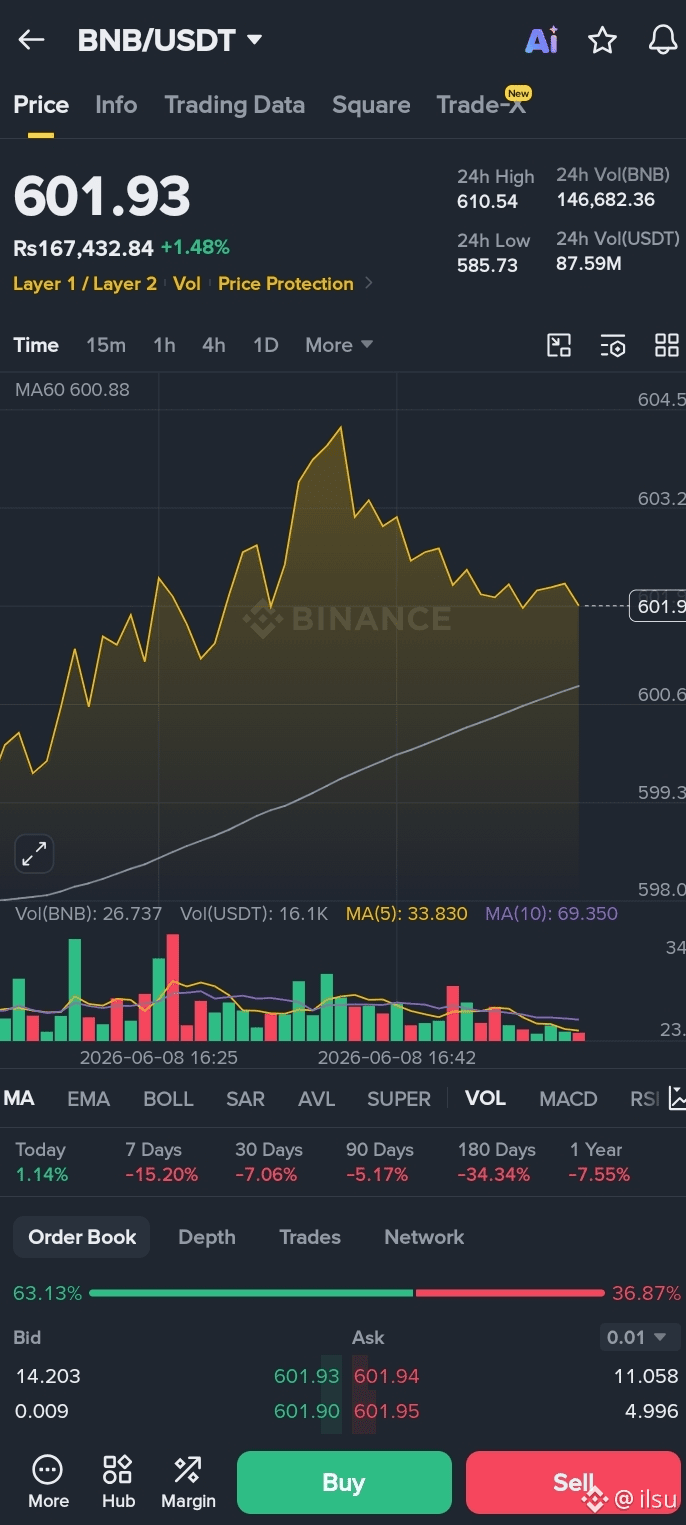Toggle the MACD sub-indicator
This screenshot has height=1525, width=686.
pos(568,1098)
